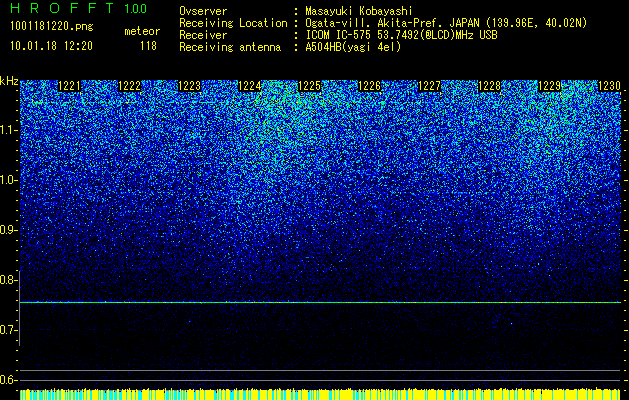The height and width of the screenshot is (400, 629).
Task: Click the 0.6 kHz axis label
Action: [x=8, y=380]
